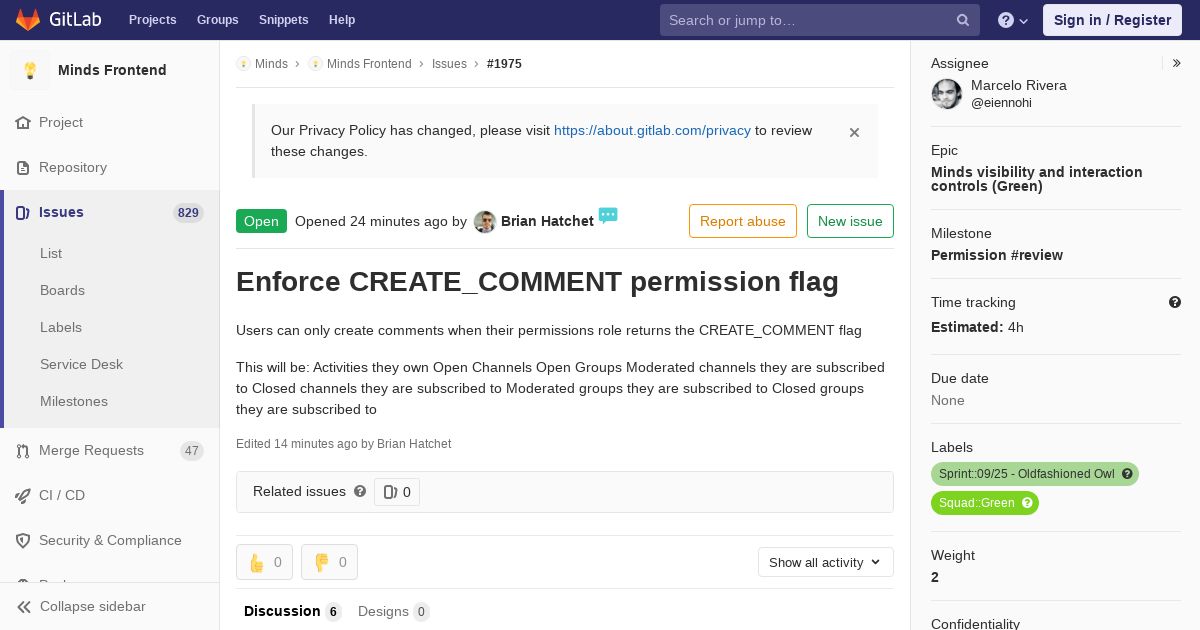Give a thumbs down reaction
The image size is (1200, 630).
click(x=329, y=562)
